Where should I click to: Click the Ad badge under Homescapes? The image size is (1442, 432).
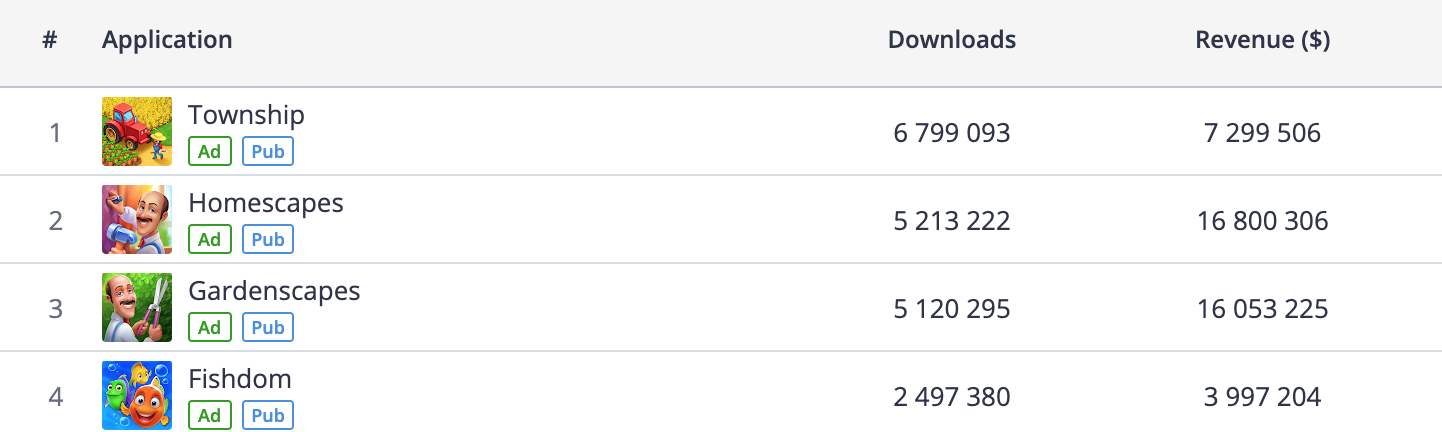(x=210, y=240)
